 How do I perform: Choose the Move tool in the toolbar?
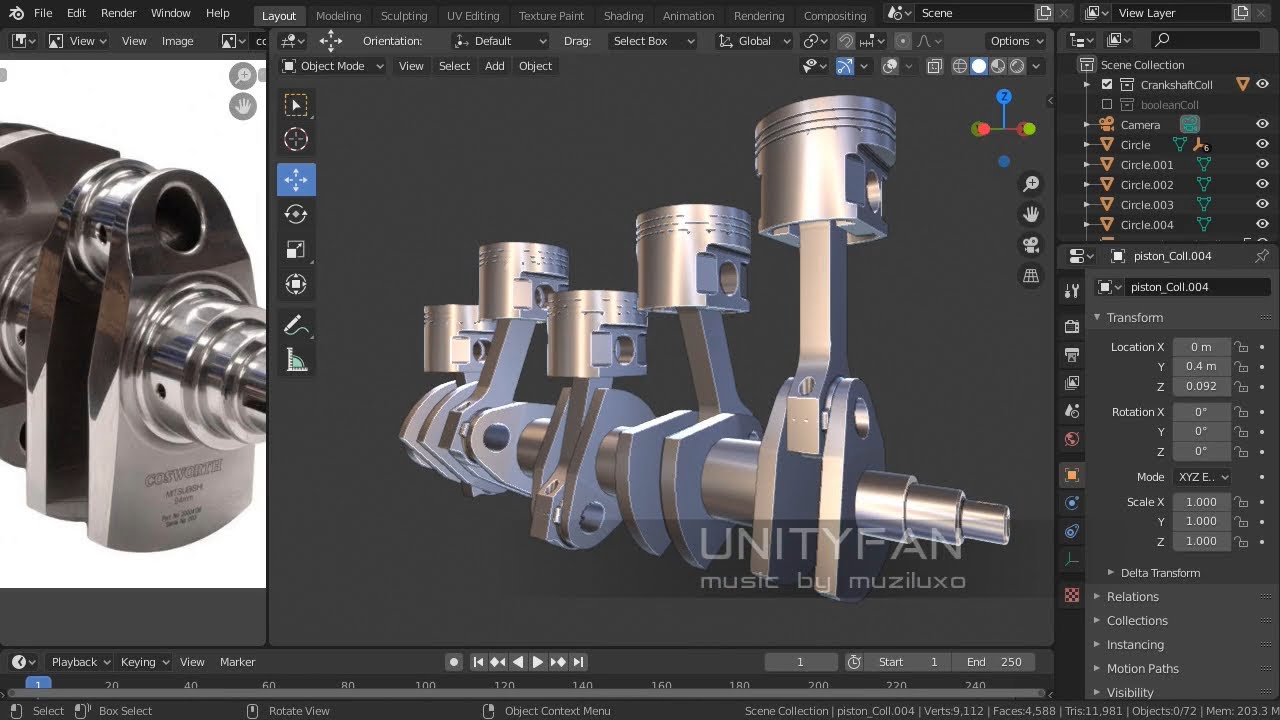(x=296, y=180)
